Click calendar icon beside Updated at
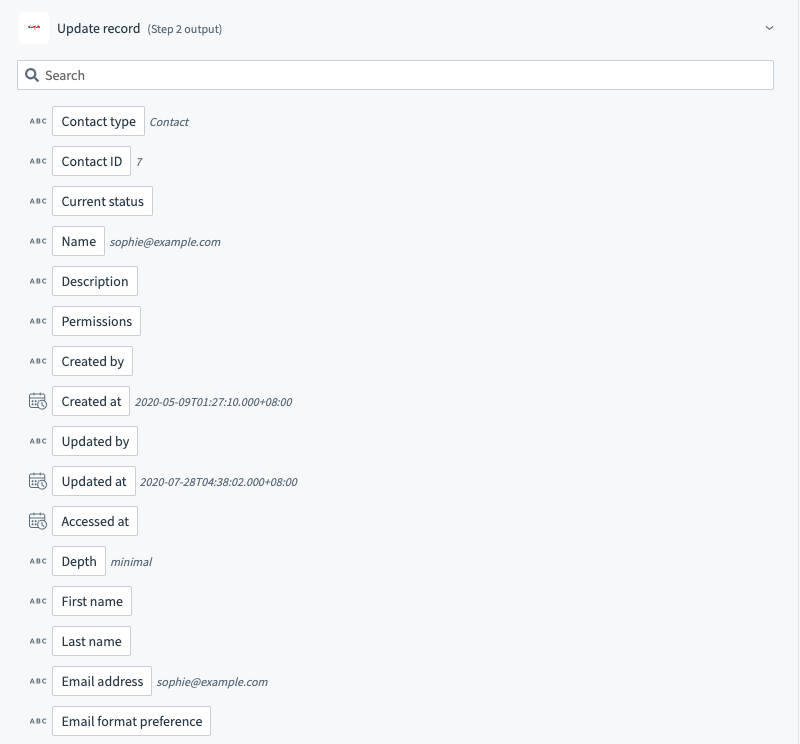 point(37,481)
